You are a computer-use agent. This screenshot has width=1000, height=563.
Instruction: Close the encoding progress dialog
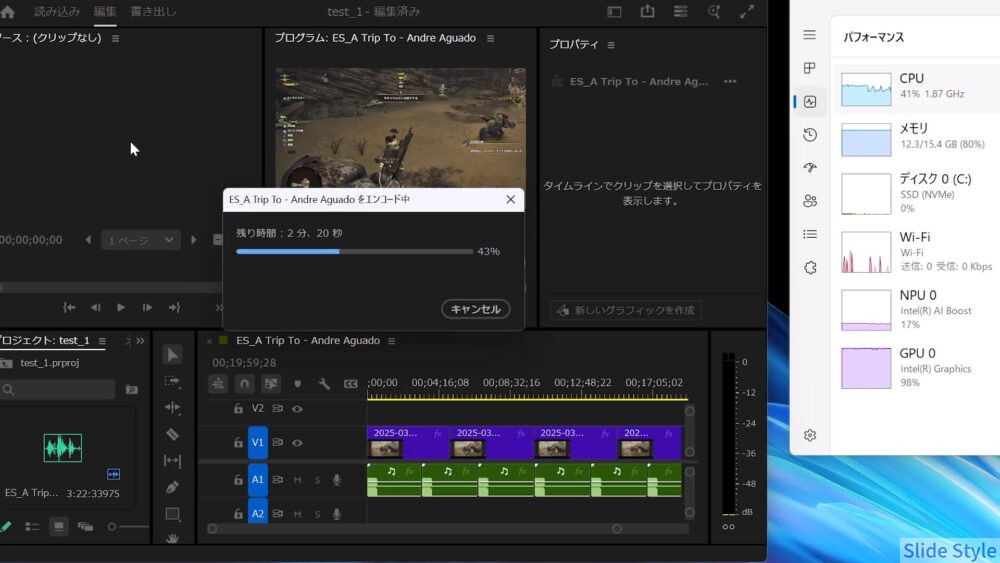point(510,200)
